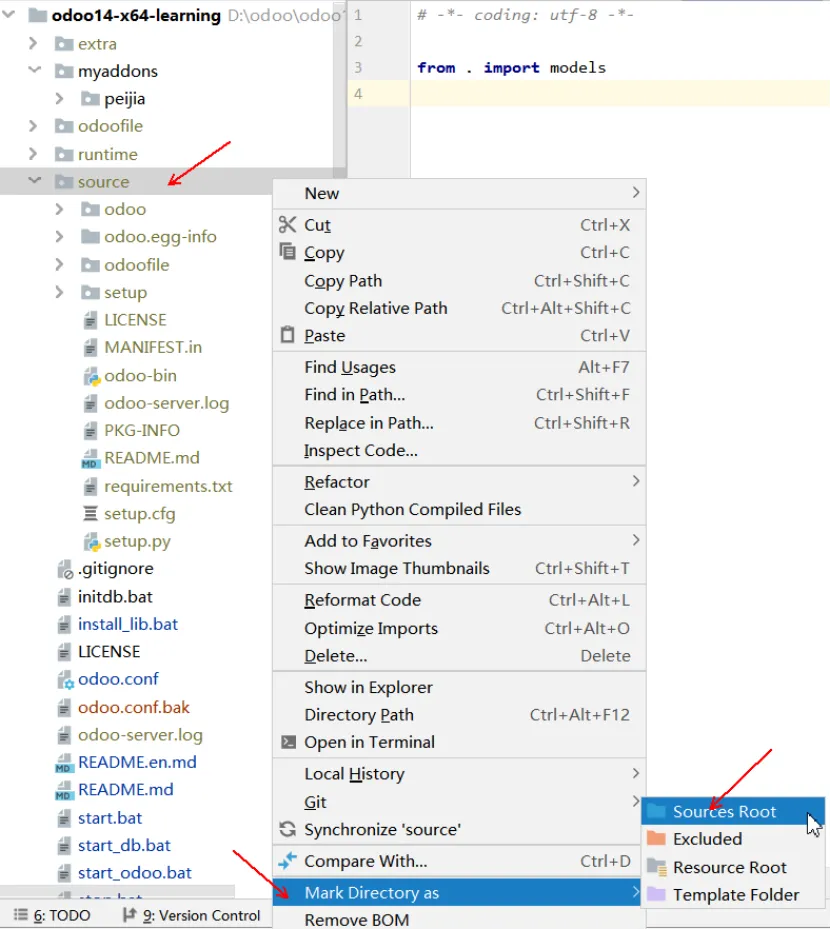Click the Version Control branch icon
831x930 pixels.
129,915
